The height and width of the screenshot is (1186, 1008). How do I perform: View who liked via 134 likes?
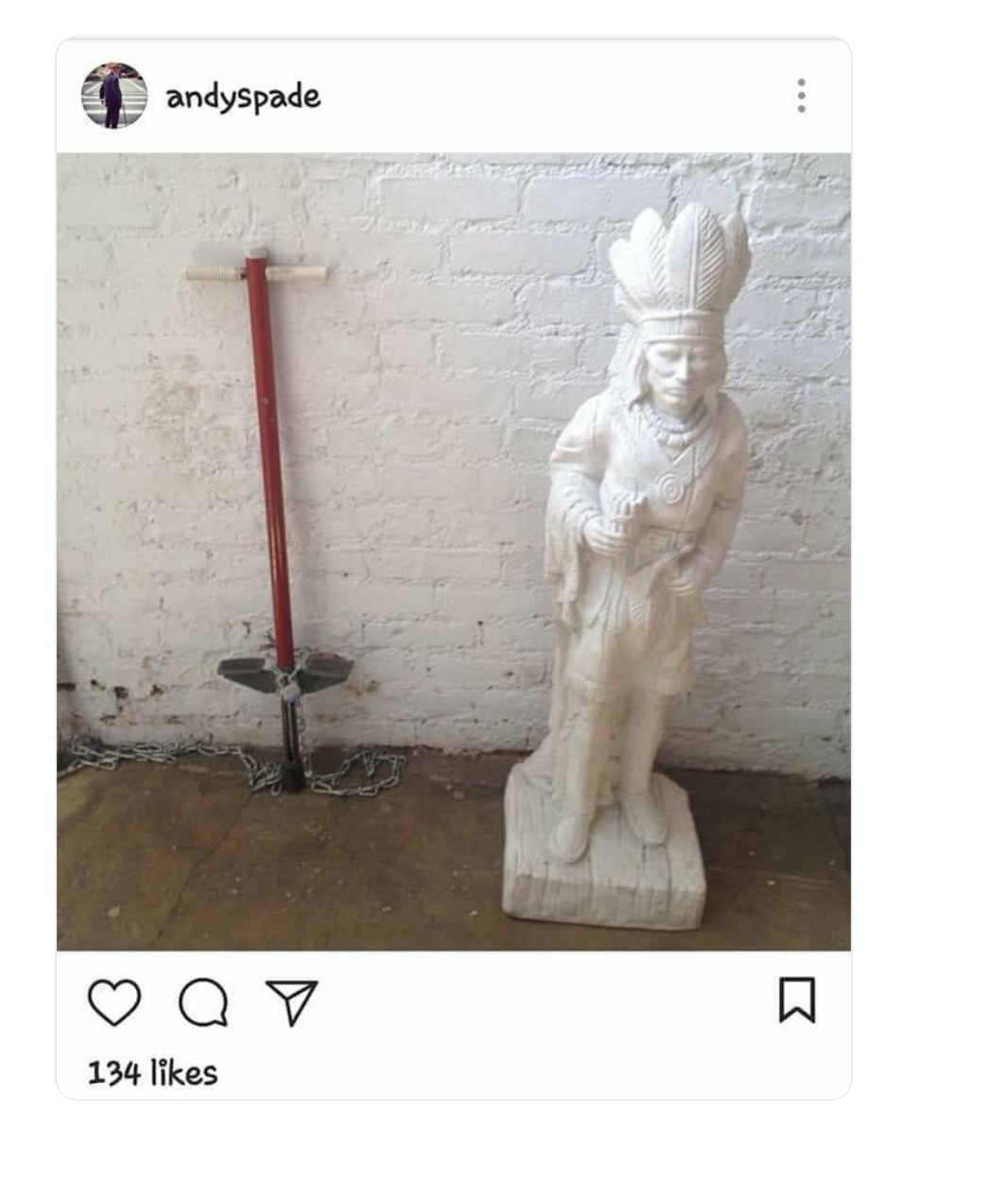click(152, 1073)
